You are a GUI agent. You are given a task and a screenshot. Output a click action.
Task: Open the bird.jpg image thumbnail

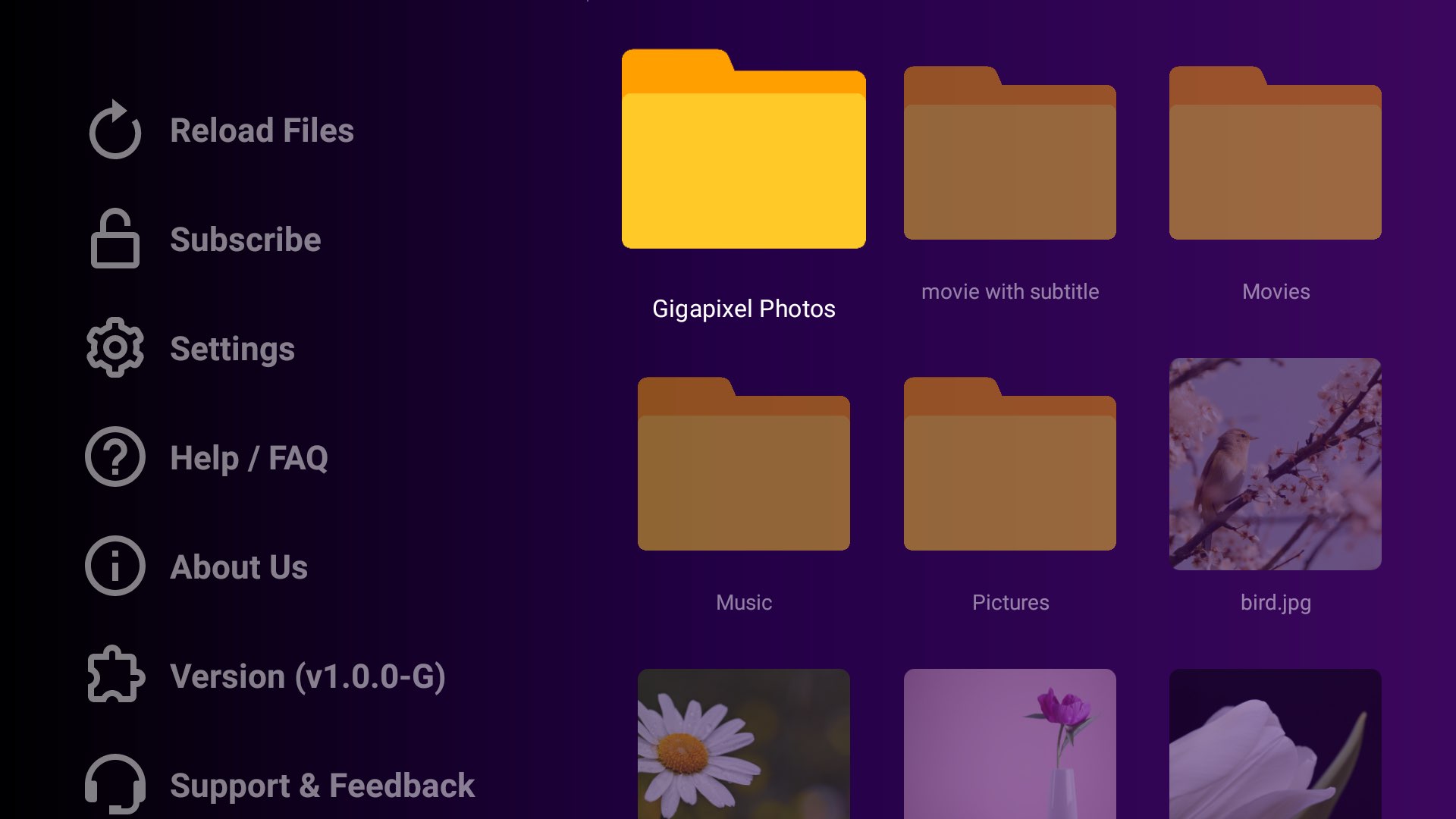[1275, 463]
